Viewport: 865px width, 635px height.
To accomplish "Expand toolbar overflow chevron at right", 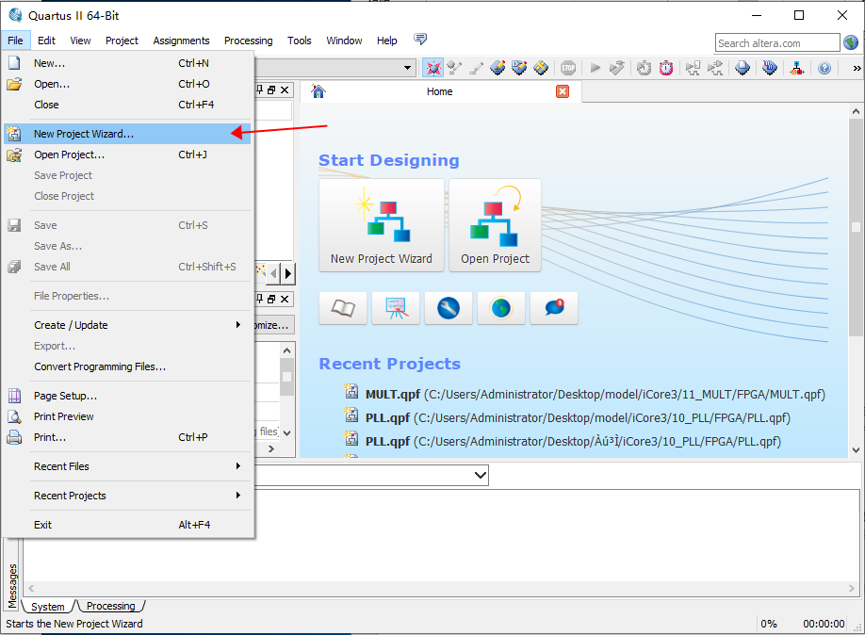I will pos(856,68).
